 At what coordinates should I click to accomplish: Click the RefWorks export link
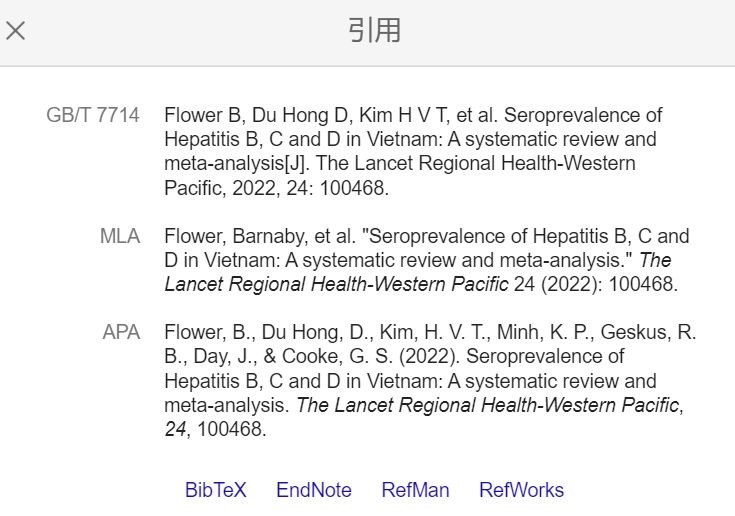521,490
